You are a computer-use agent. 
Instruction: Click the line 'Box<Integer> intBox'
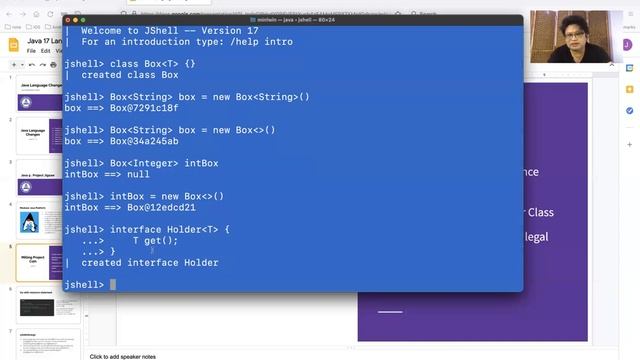click(x=164, y=163)
